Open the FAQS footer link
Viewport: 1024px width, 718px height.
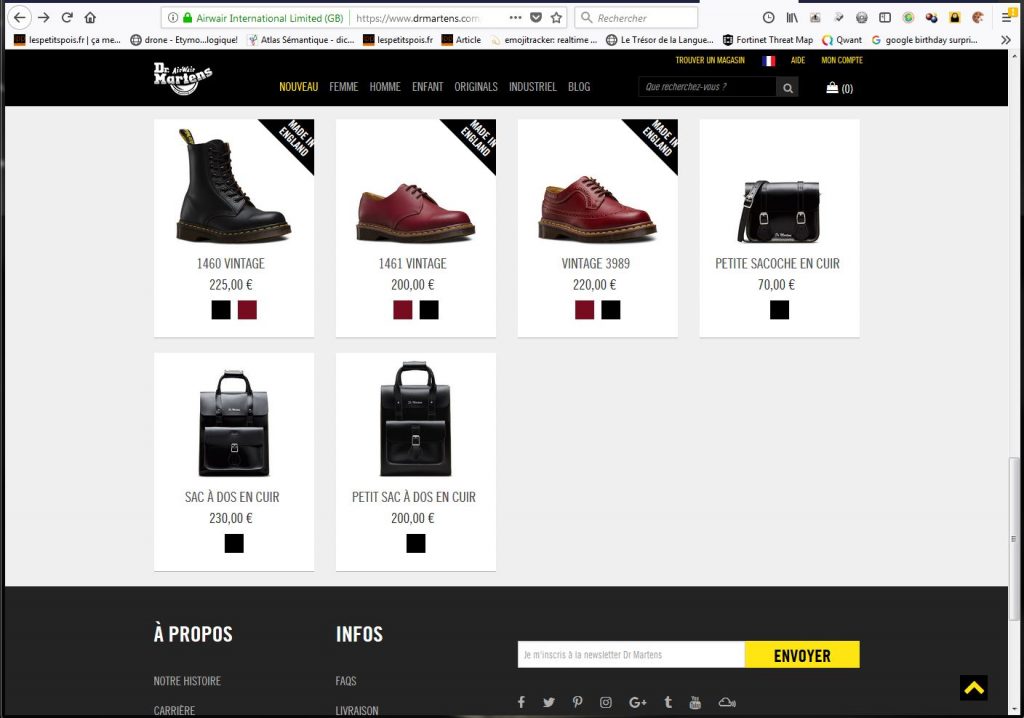point(345,681)
